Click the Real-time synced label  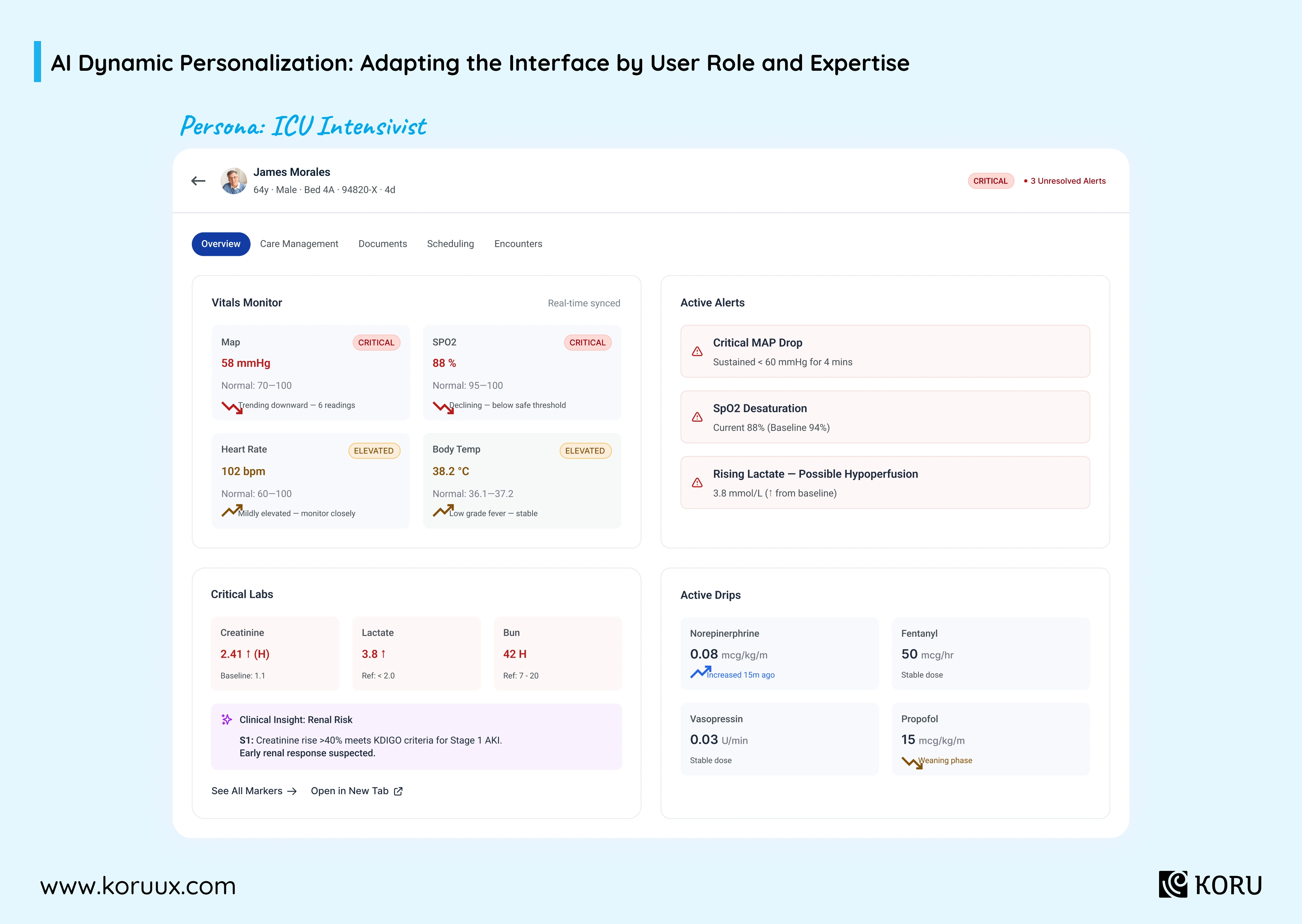click(x=584, y=303)
